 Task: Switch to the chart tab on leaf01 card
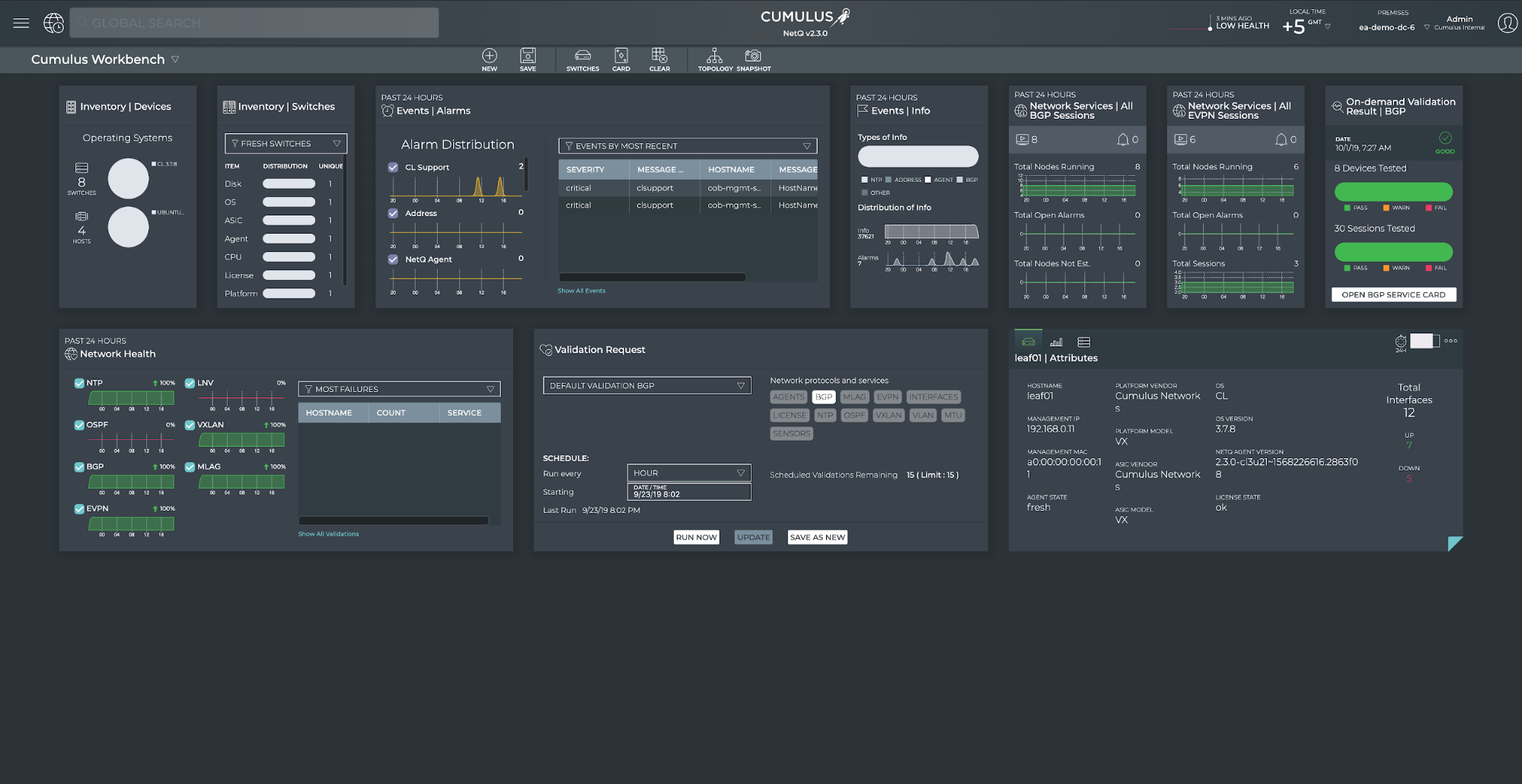coord(1057,342)
